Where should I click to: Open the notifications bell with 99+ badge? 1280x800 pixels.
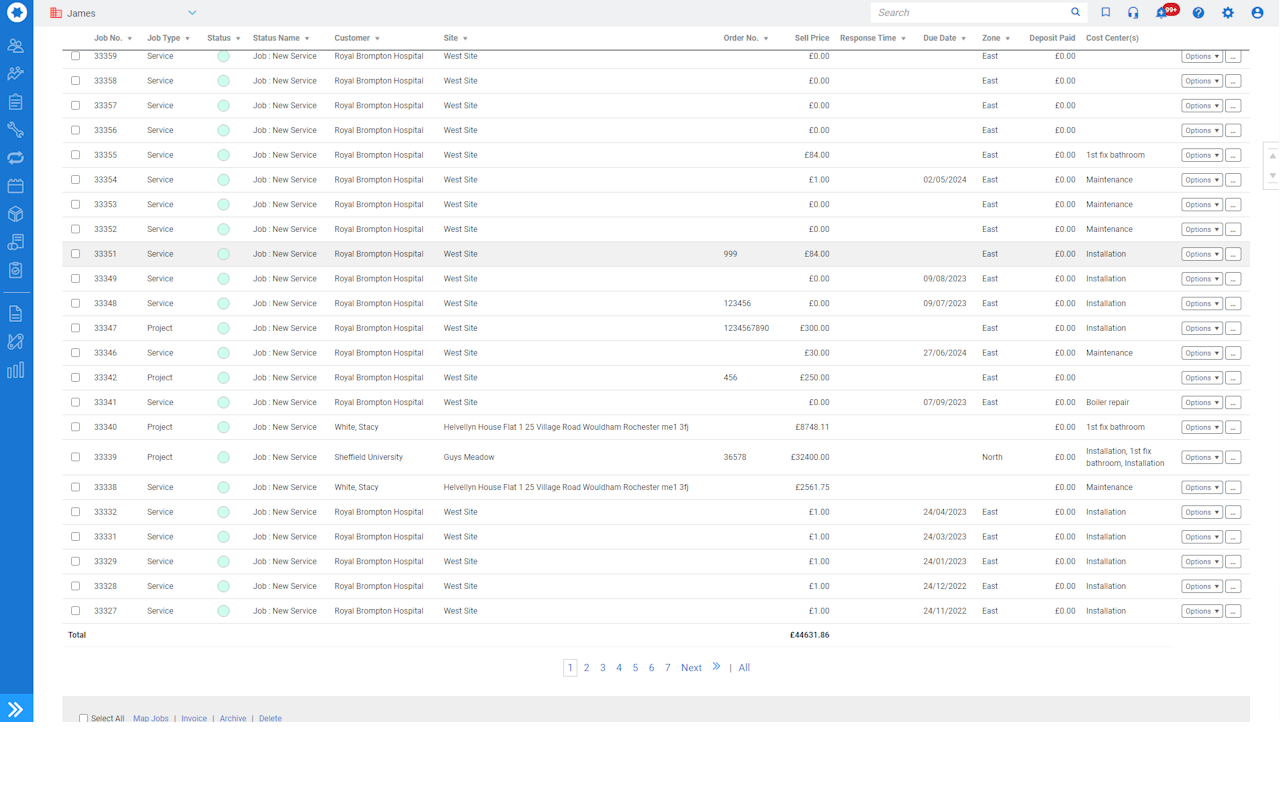tap(1165, 12)
